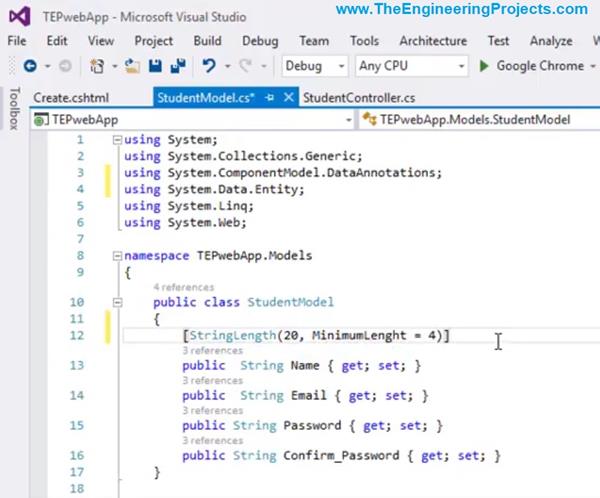Click the Save All icon

tap(178, 66)
